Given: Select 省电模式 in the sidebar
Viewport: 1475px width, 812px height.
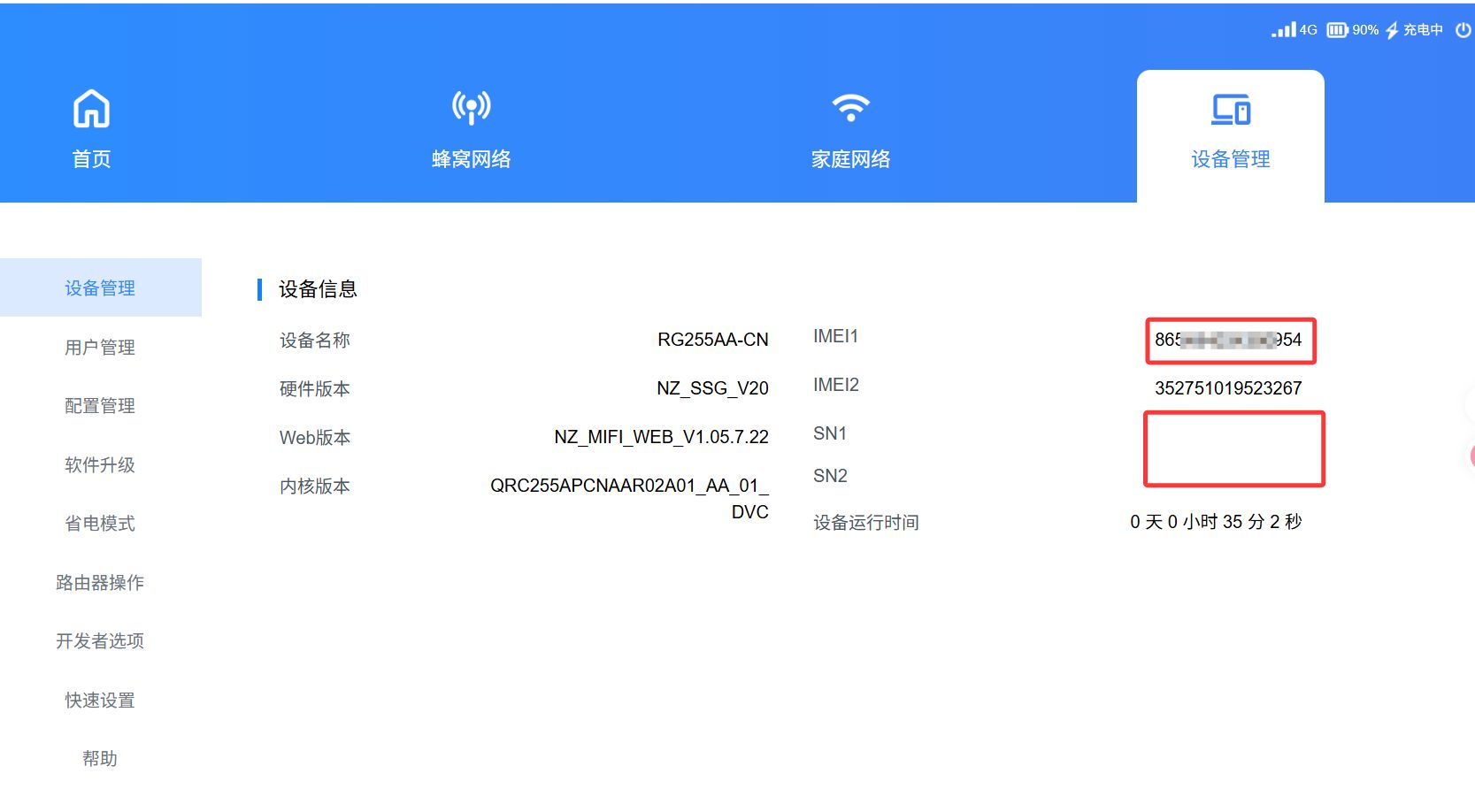Looking at the screenshot, I should tap(100, 524).
